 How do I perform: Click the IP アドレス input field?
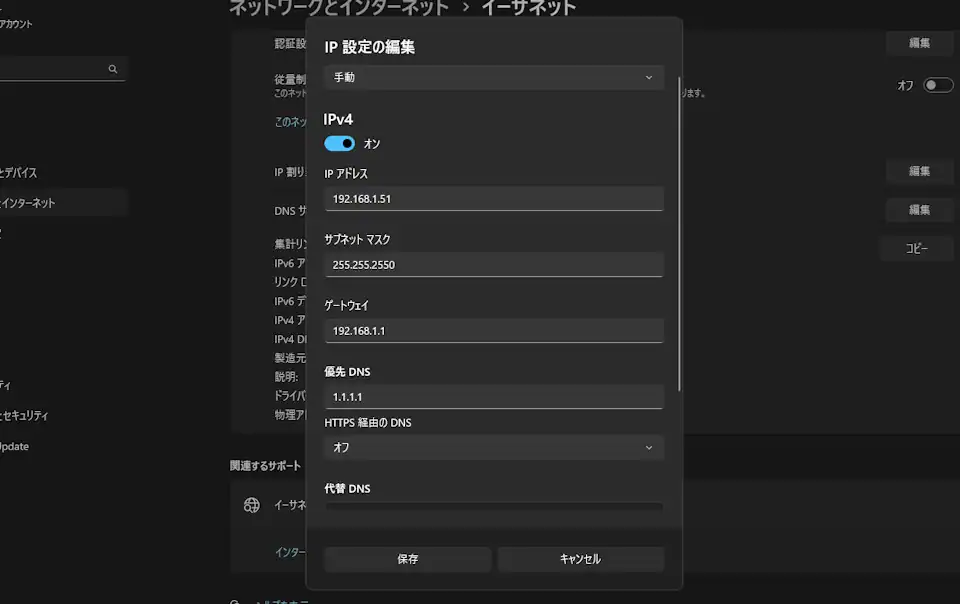coord(494,198)
